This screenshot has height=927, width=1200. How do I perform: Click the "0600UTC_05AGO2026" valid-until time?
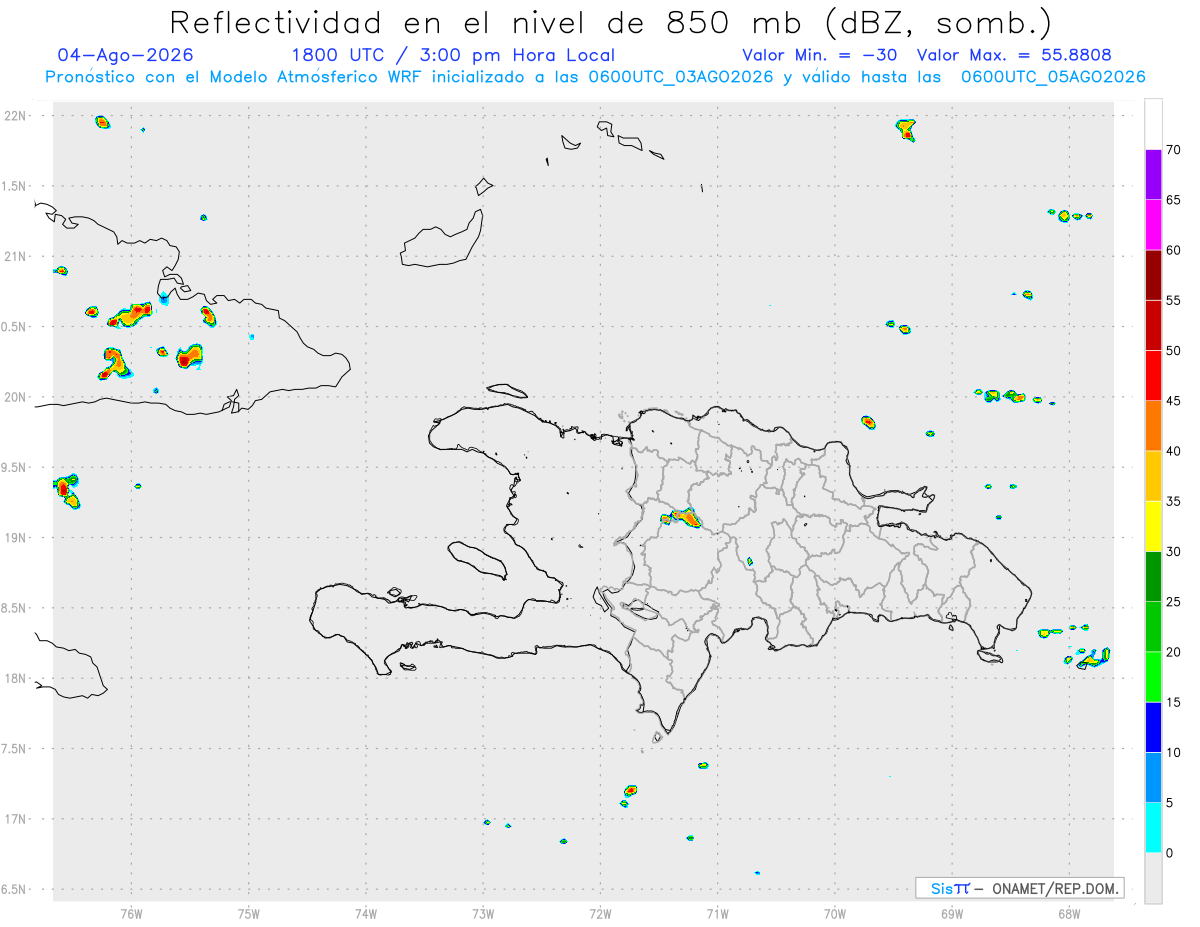1053,77
